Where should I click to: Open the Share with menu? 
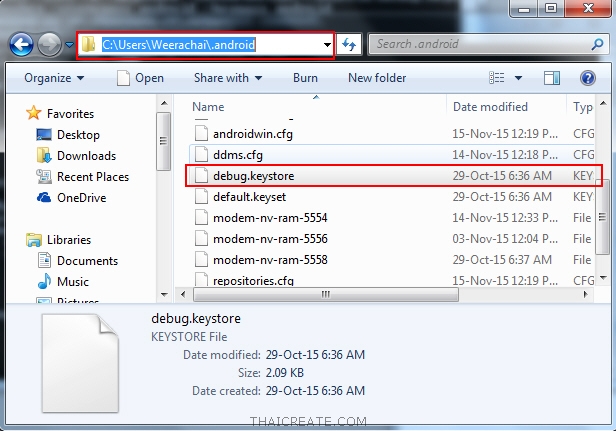click(228, 78)
